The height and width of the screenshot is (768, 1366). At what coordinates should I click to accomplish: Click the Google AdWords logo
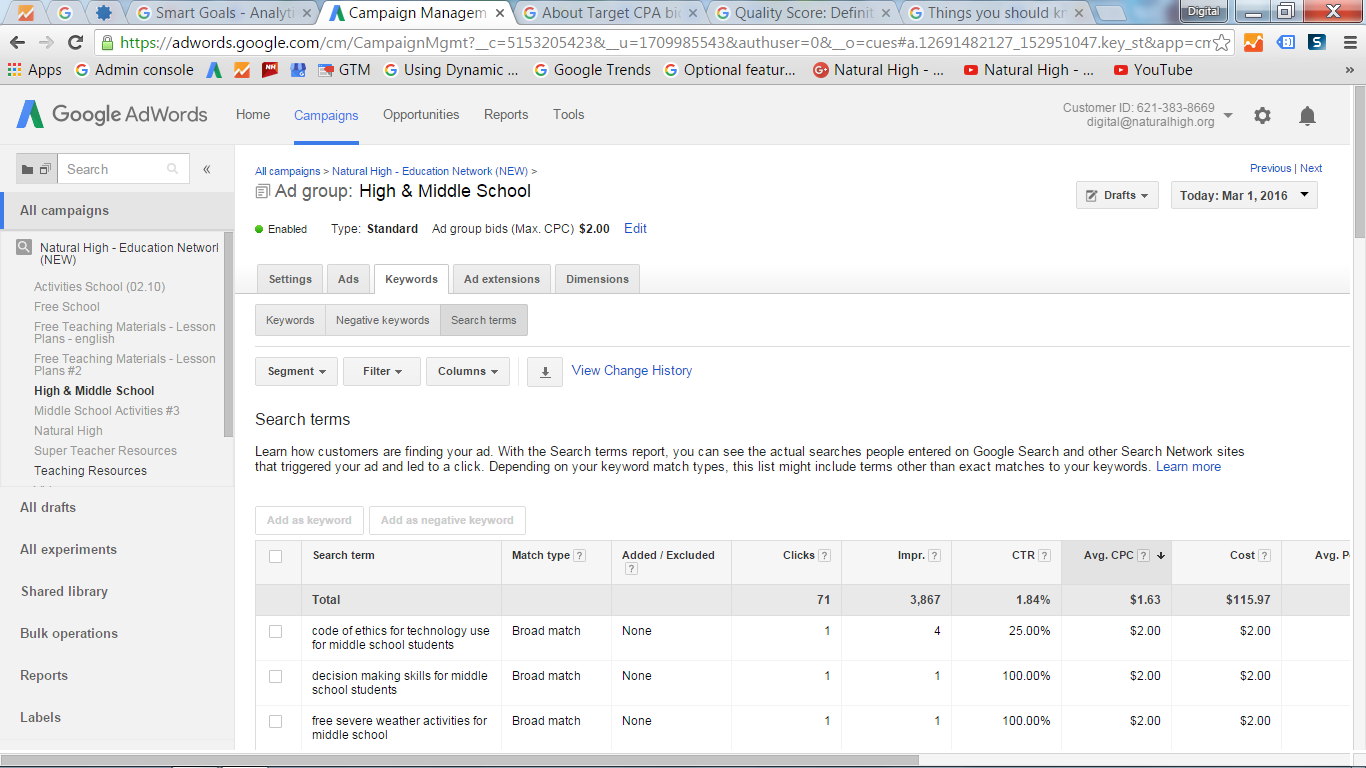tap(112, 115)
